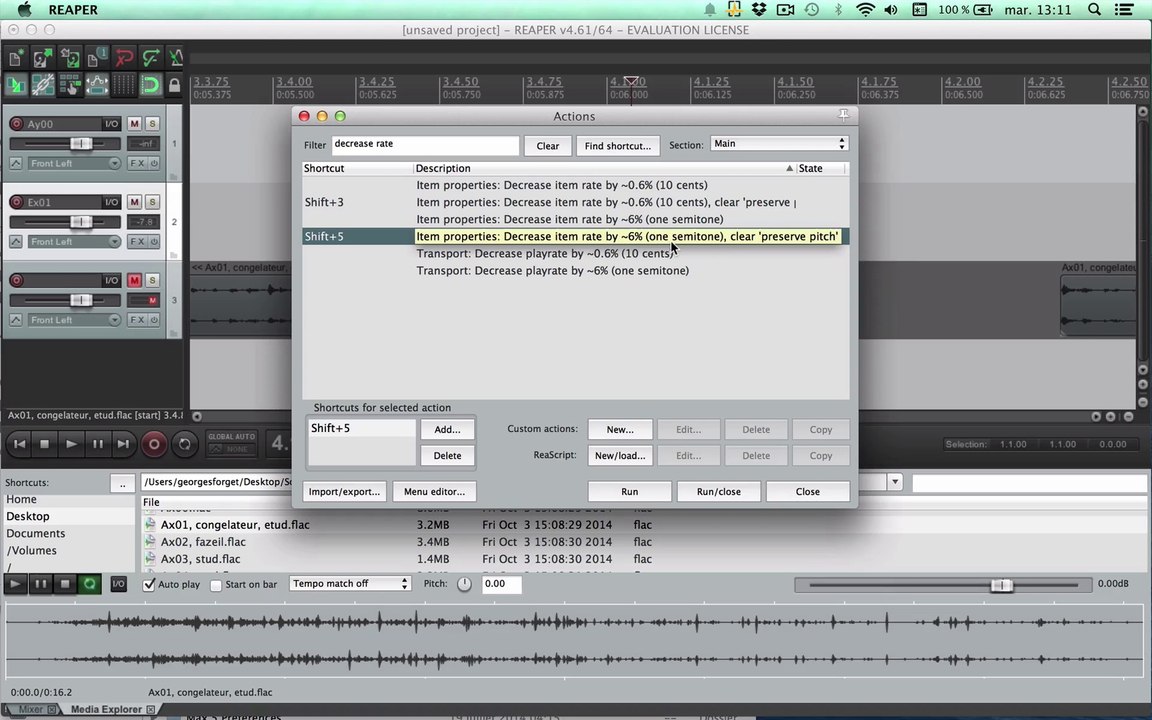Adjust Media Explorer preview volume slider
This screenshot has height=720, width=1152.
1002,585
